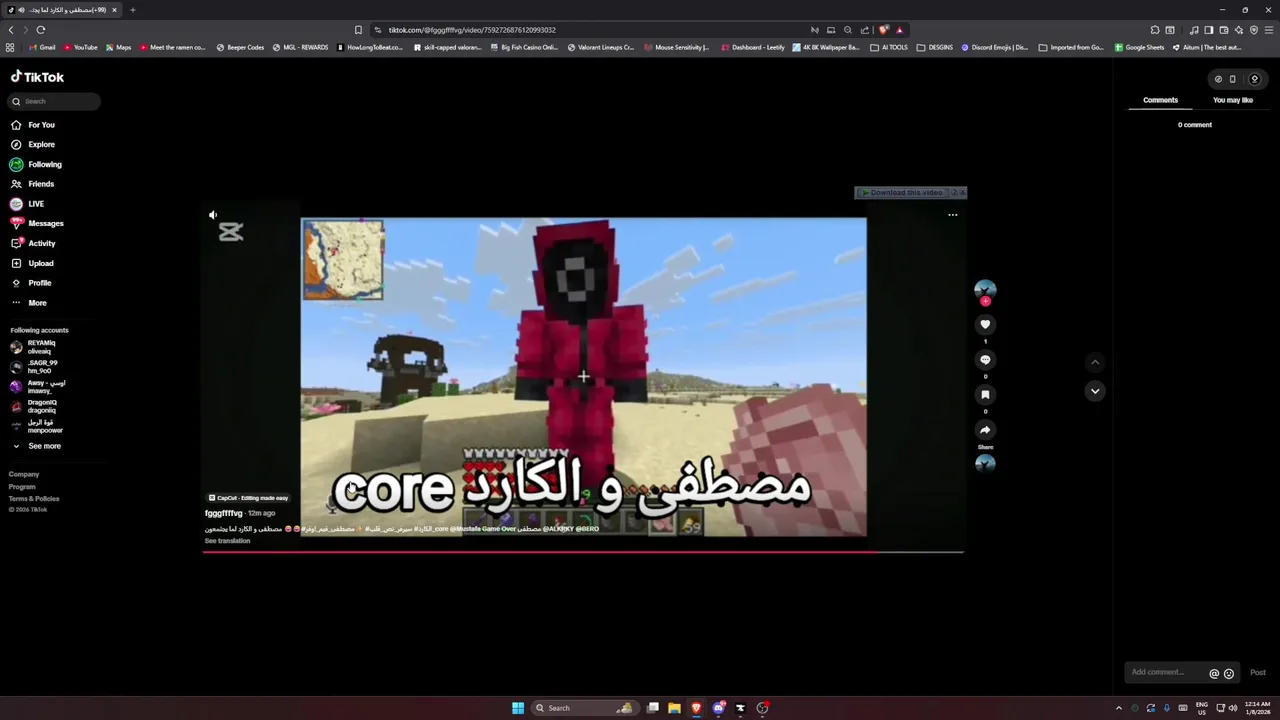The width and height of the screenshot is (1280, 720).
Task: Open taskbar clock and date
Action: (x=1257, y=708)
